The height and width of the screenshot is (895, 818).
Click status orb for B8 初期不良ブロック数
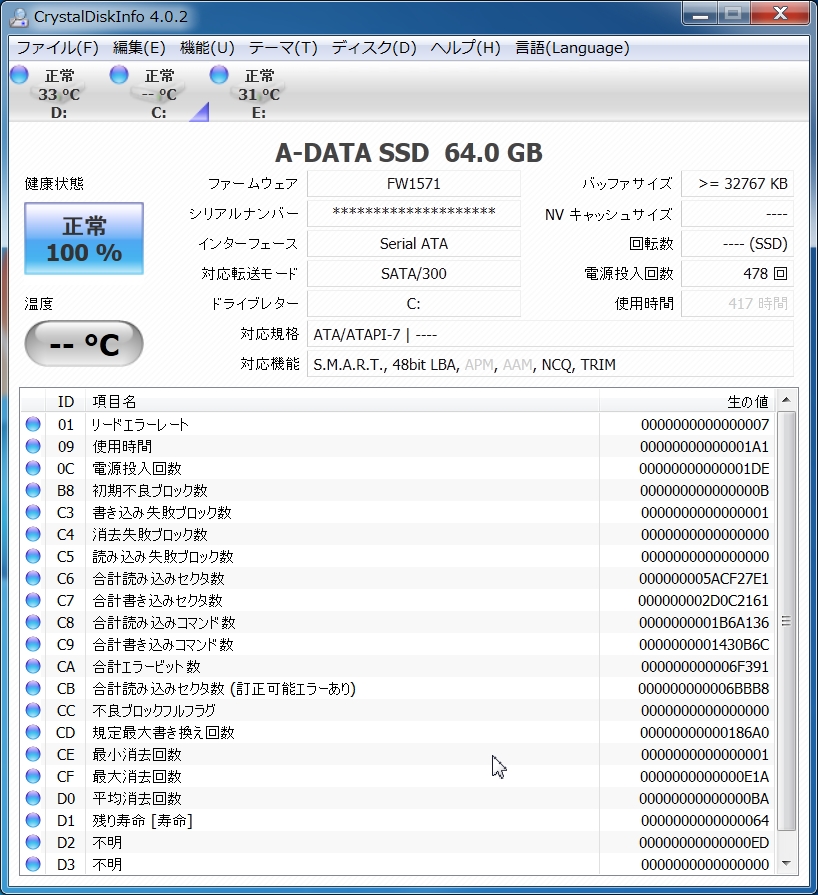pos(33,490)
